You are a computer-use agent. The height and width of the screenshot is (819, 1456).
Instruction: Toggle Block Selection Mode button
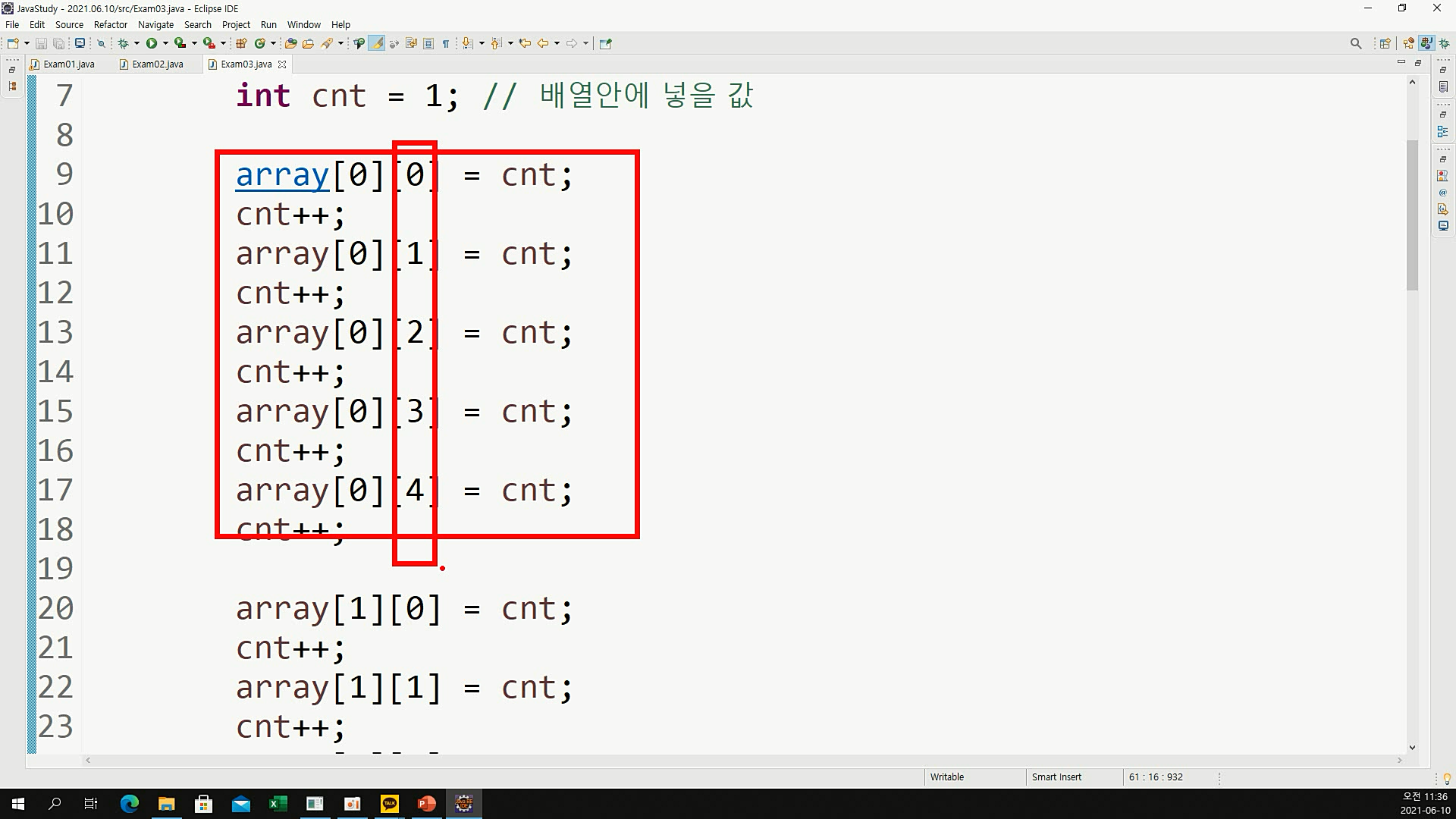(x=428, y=43)
